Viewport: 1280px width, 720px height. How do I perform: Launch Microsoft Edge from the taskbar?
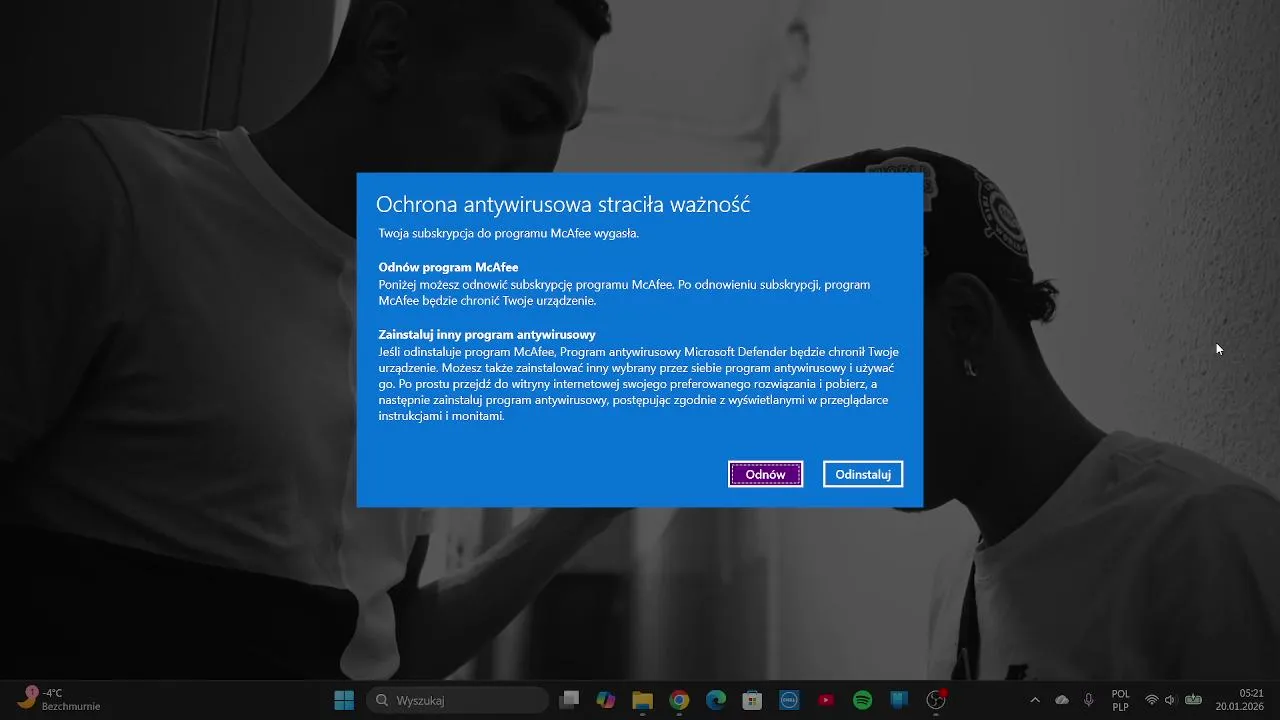(716, 700)
